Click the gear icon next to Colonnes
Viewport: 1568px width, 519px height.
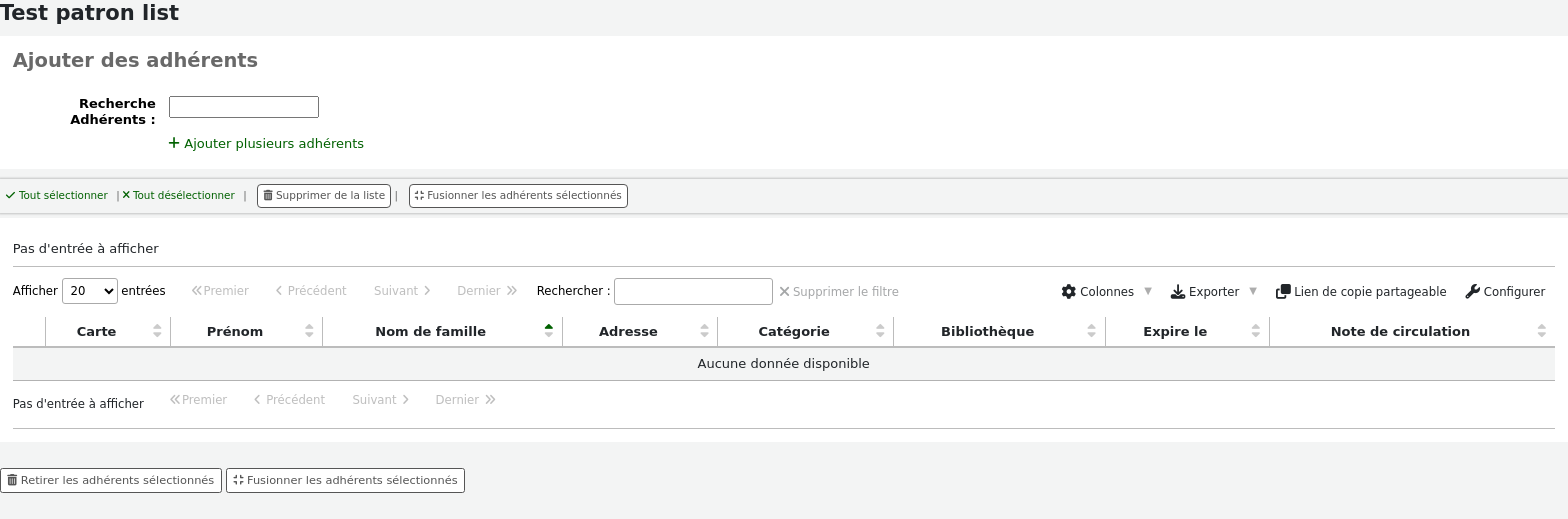1068,292
